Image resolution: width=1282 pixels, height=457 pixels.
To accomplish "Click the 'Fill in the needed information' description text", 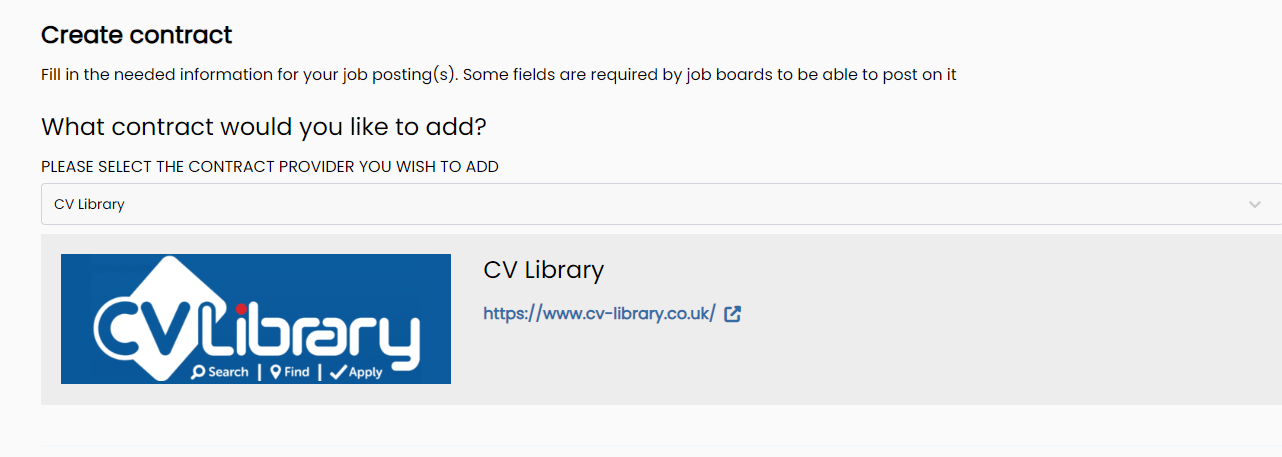I will click(499, 75).
